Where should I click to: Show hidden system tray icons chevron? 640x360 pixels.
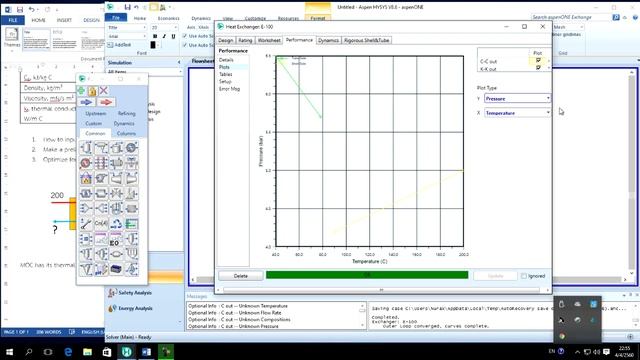coord(577,352)
